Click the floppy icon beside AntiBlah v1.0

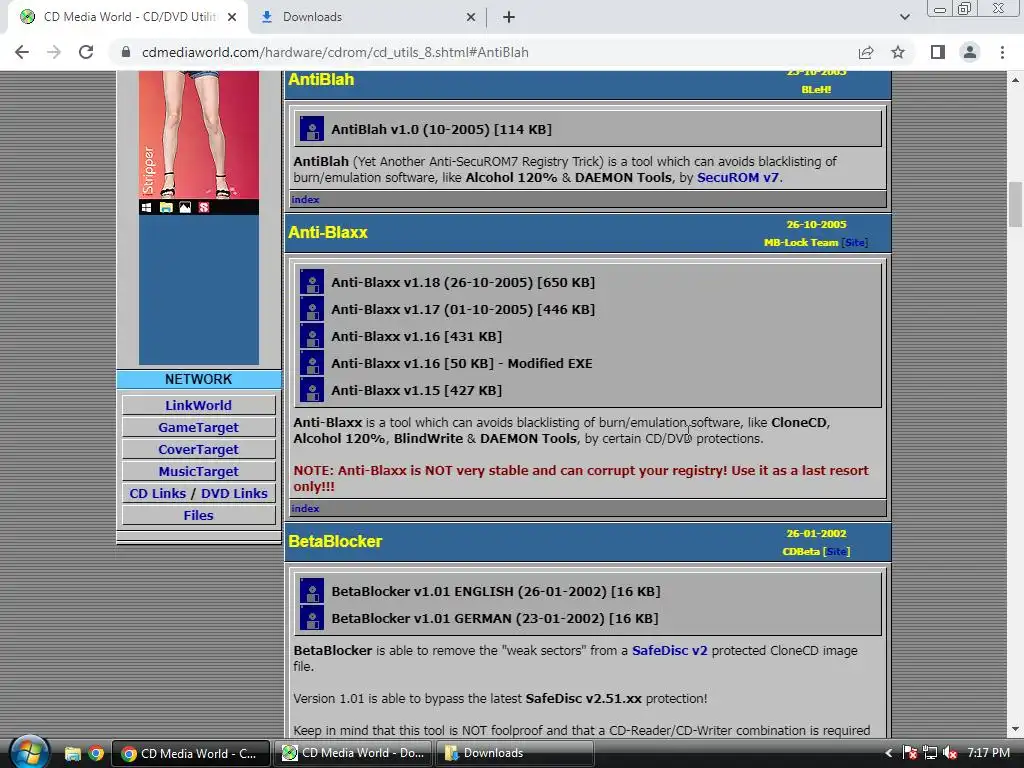(x=312, y=129)
